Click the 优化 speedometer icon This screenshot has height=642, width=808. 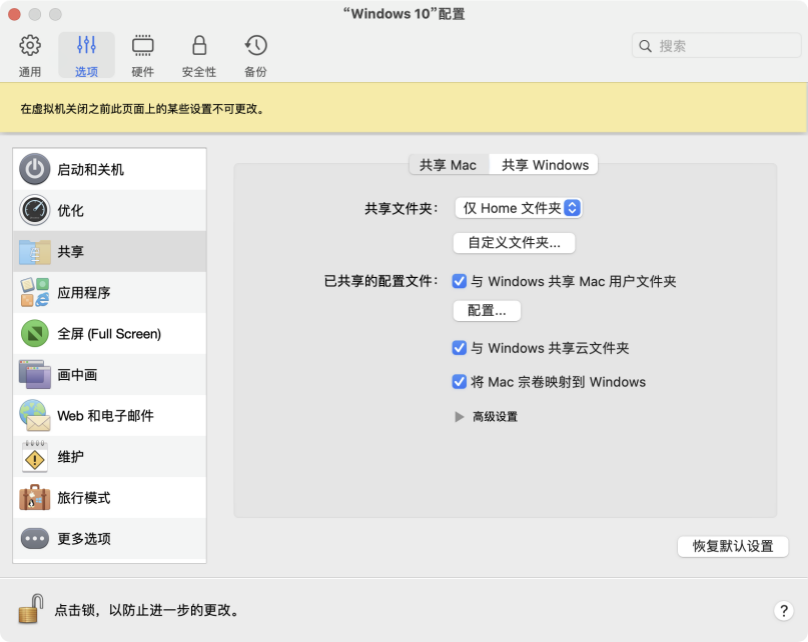[x=35, y=210]
